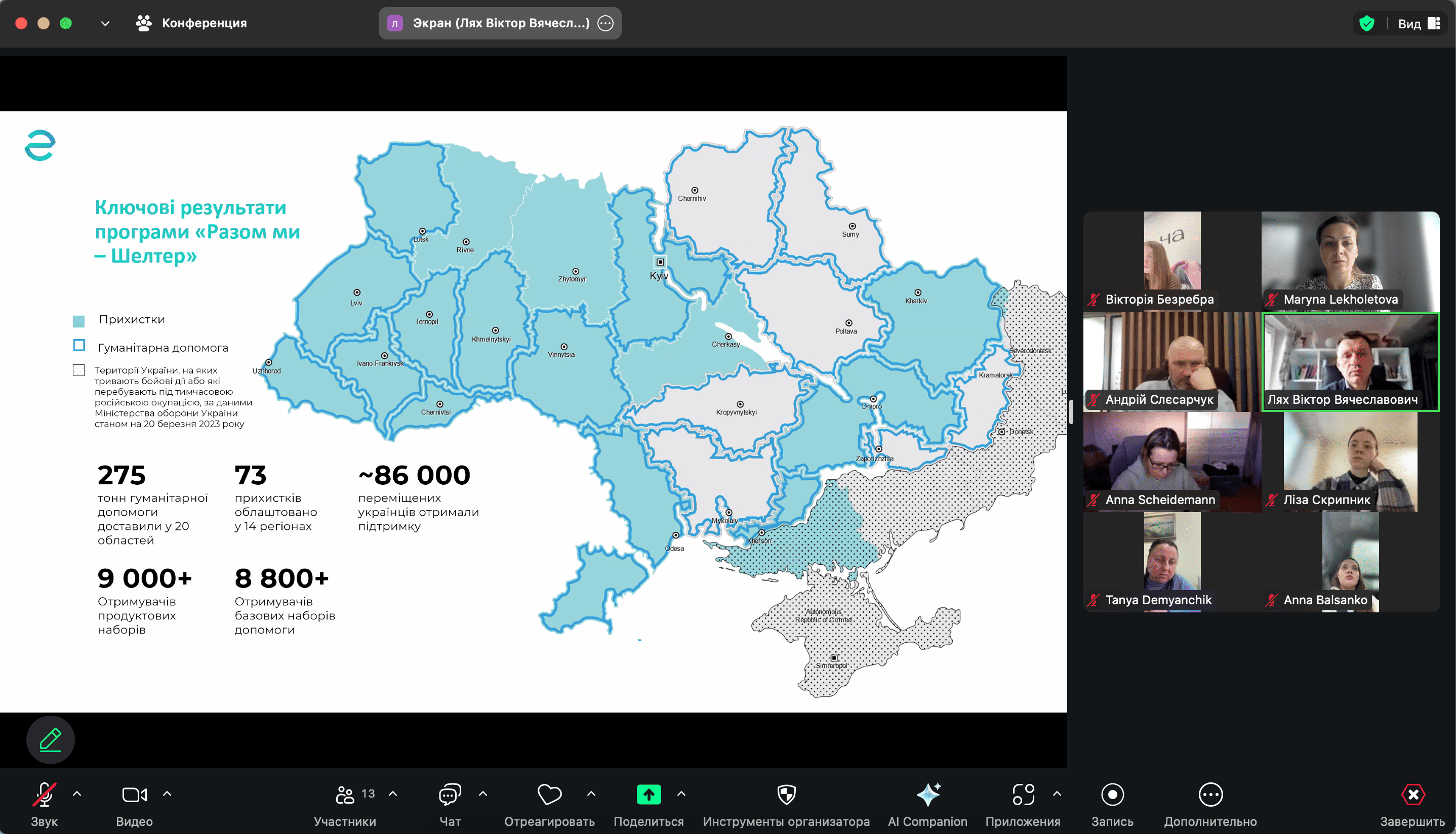
Task: Open Инструменты организатора shield
Action: pyautogui.click(x=786, y=795)
